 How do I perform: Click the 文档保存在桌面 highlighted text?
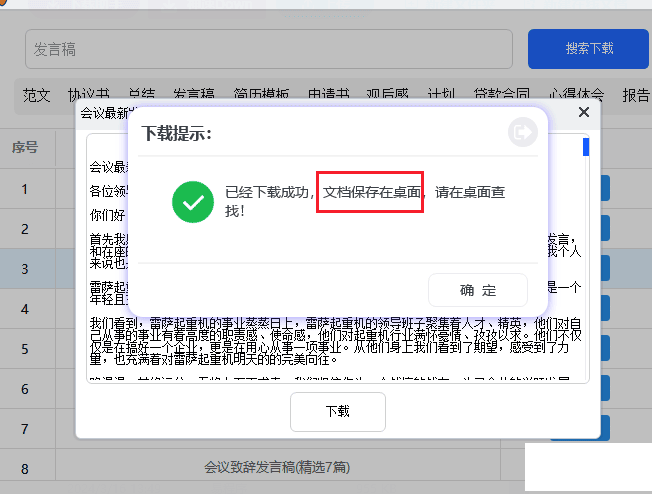pyautogui.click(x=371, y=191)
